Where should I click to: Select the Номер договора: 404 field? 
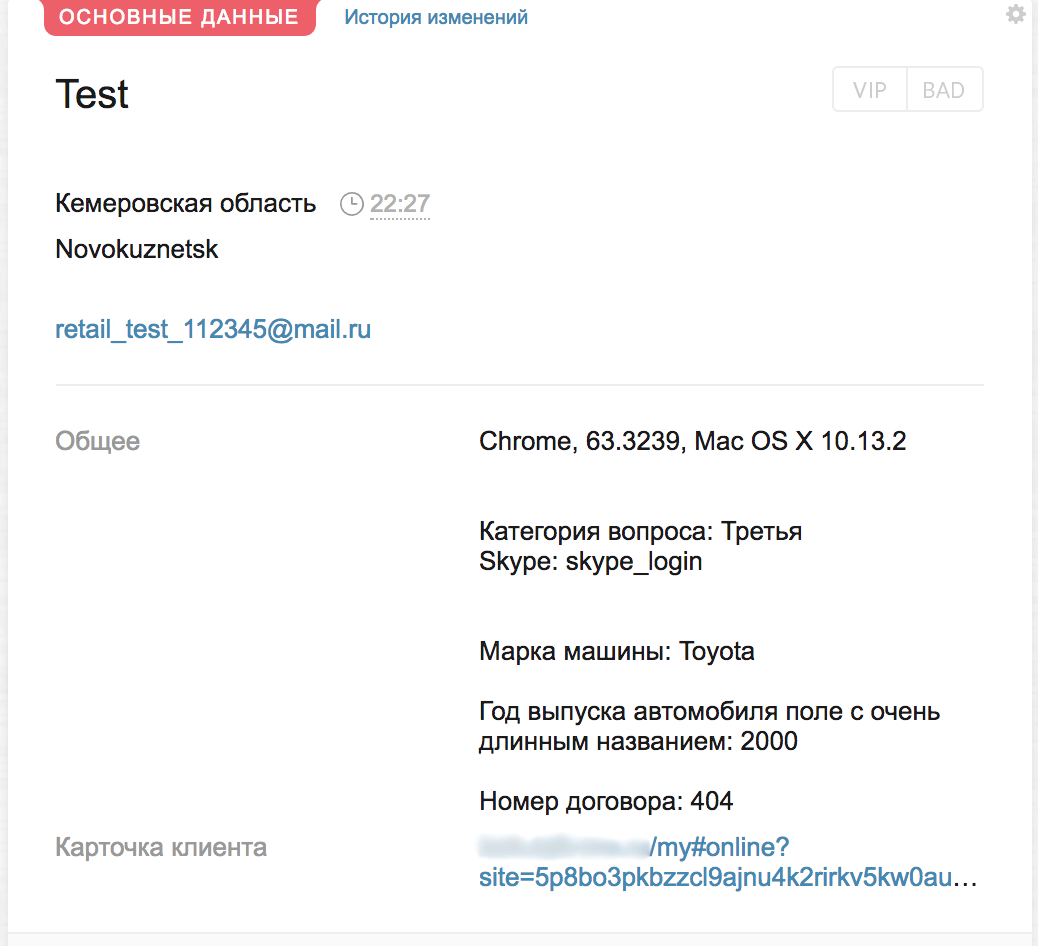tap(606, 801)
